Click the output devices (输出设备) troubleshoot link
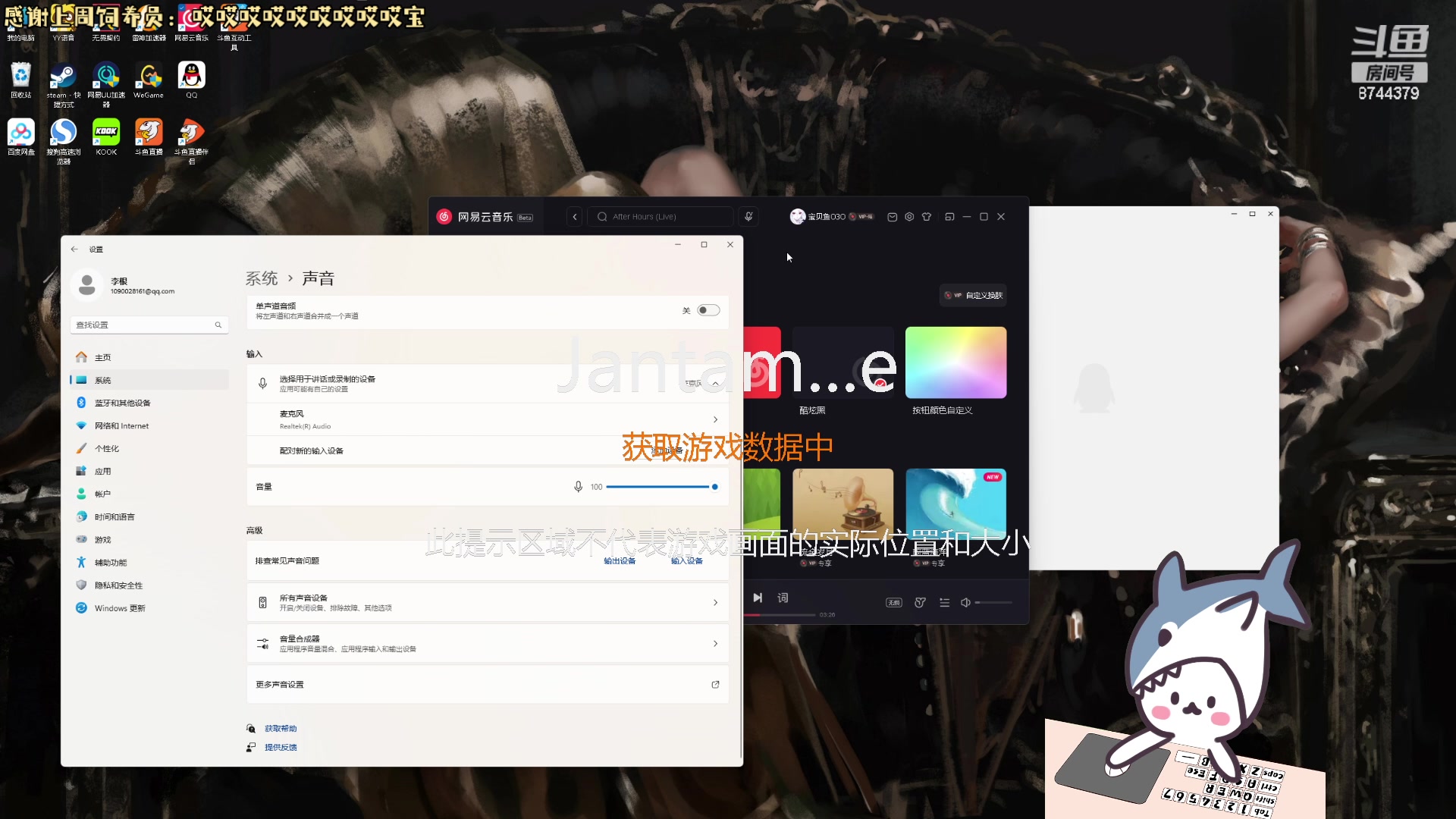This screenshot has width=1456, height=819. pyautogui.click(x=620, y=561)
